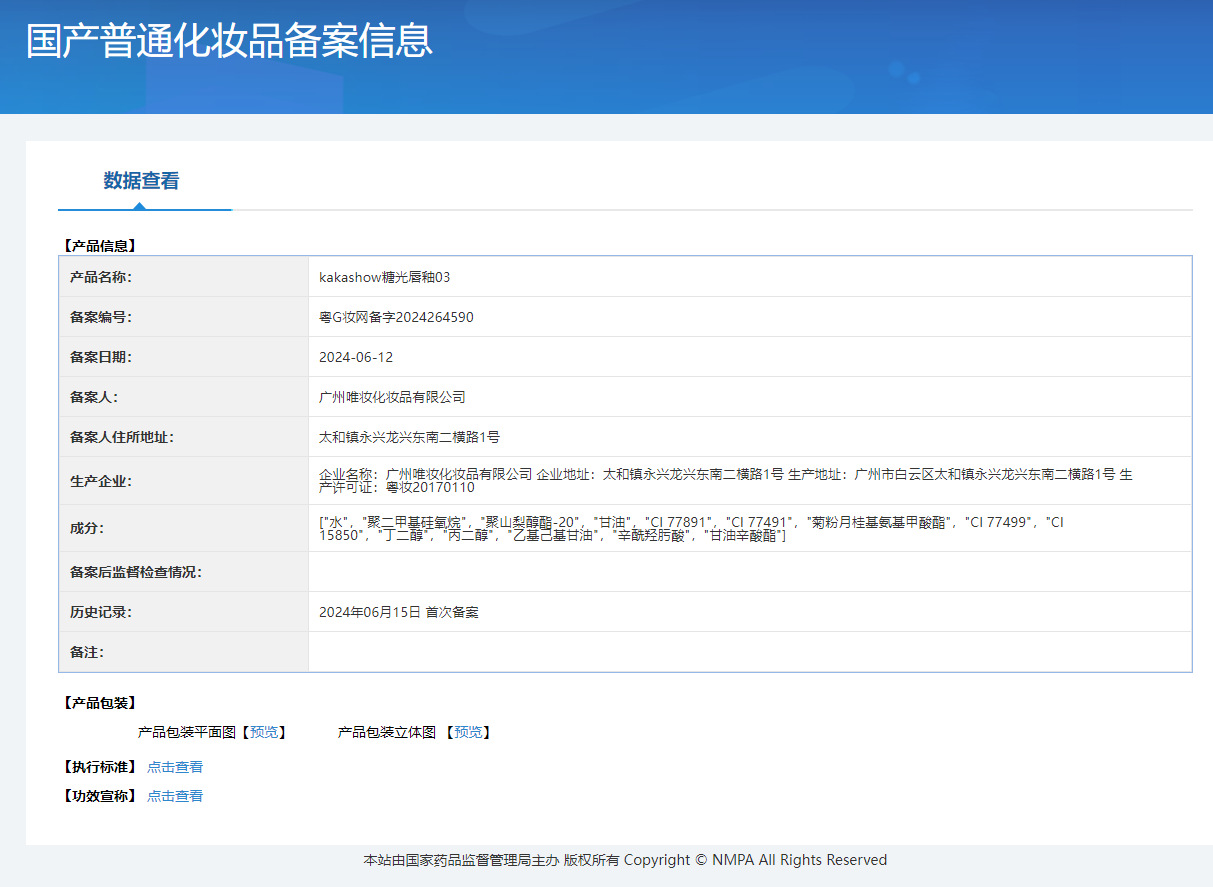Click the 历史记录 row label
This screenshot has height=887, width=1213.
pyautogui.click(x=100, y=612)
